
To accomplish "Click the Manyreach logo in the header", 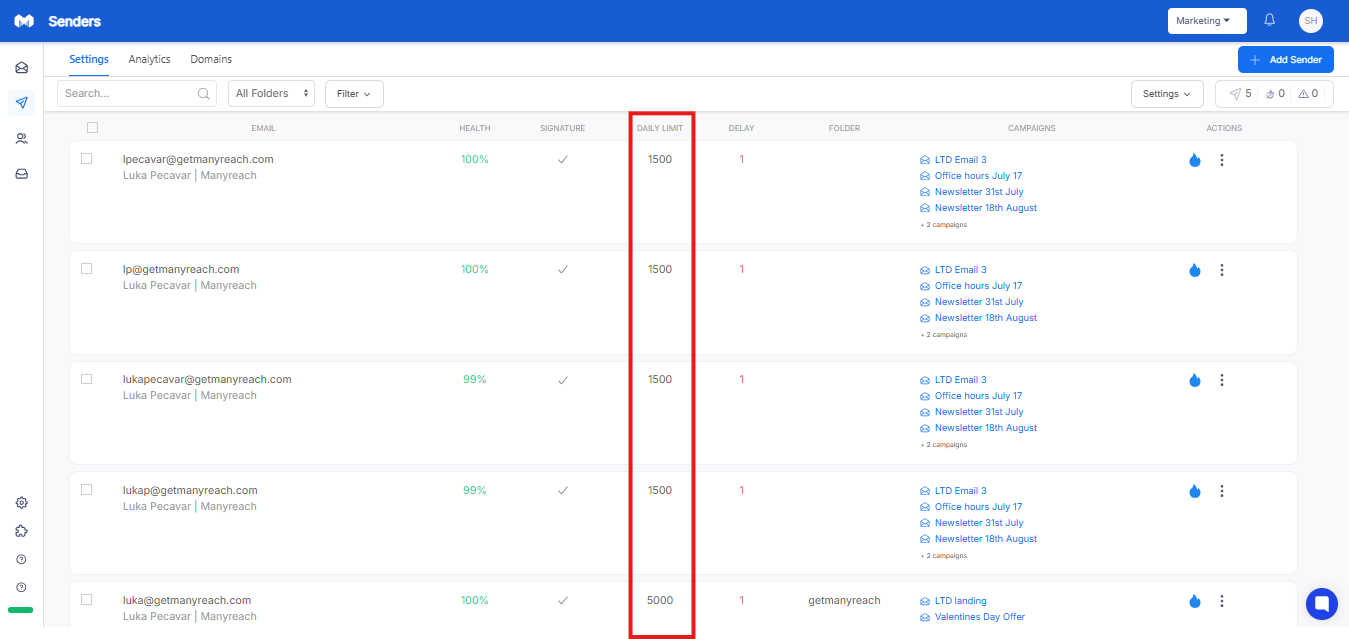I will [24, 21].
